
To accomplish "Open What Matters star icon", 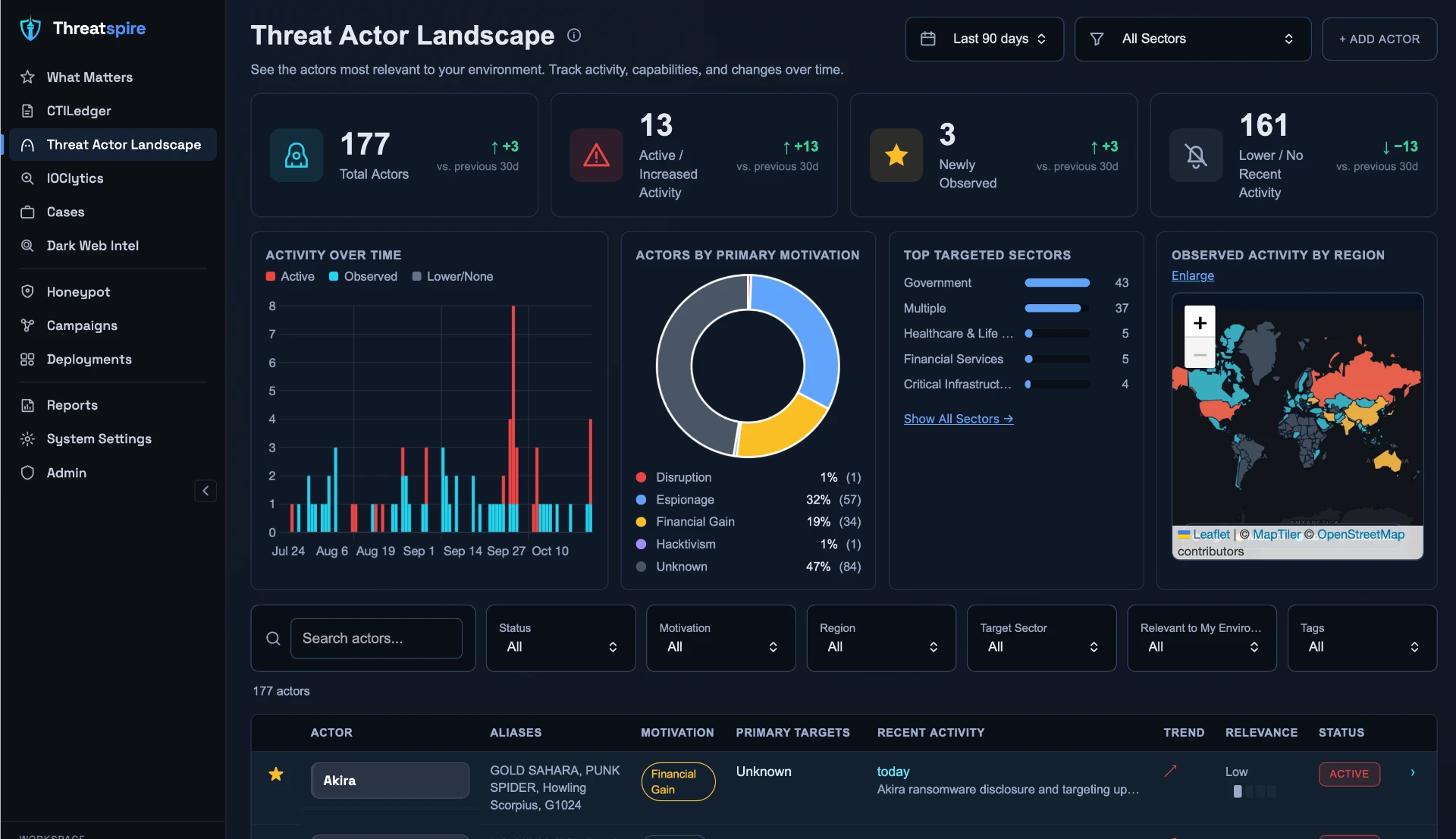I will [27, 77].
